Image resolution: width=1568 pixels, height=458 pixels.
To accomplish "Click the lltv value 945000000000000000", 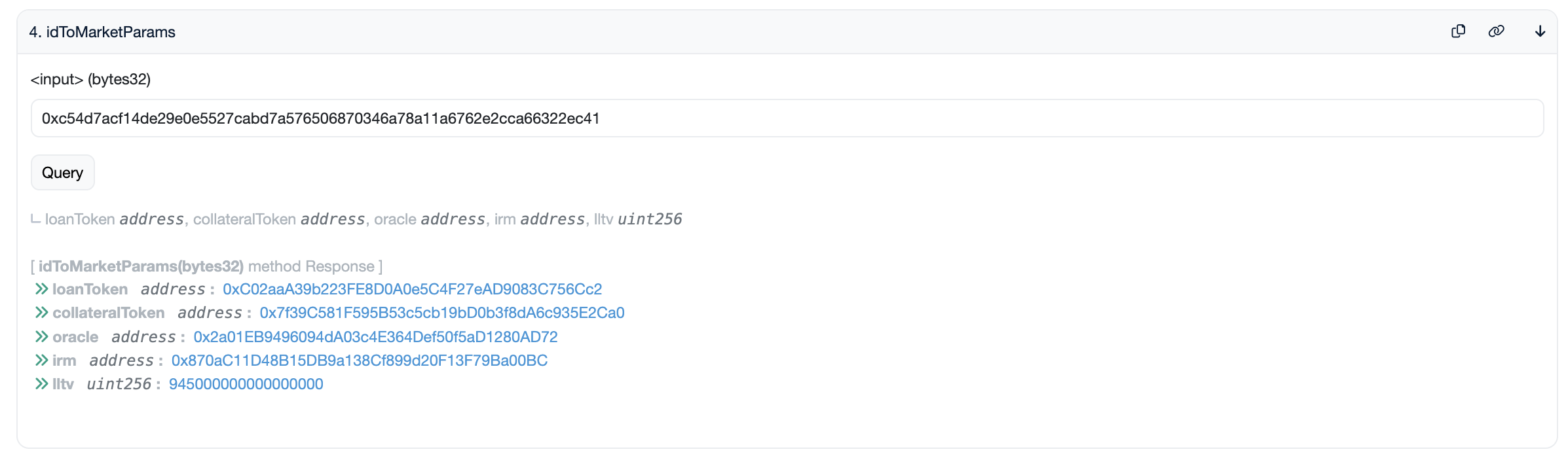I will coord(246,384).
